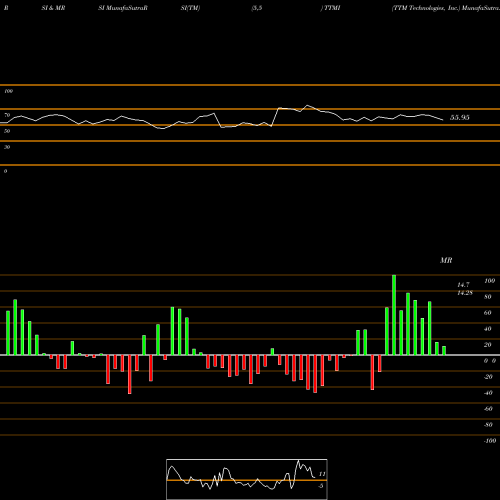Click the tallest green MR bar reaching 100
500x500 pixels.
(x=394, y=315)
